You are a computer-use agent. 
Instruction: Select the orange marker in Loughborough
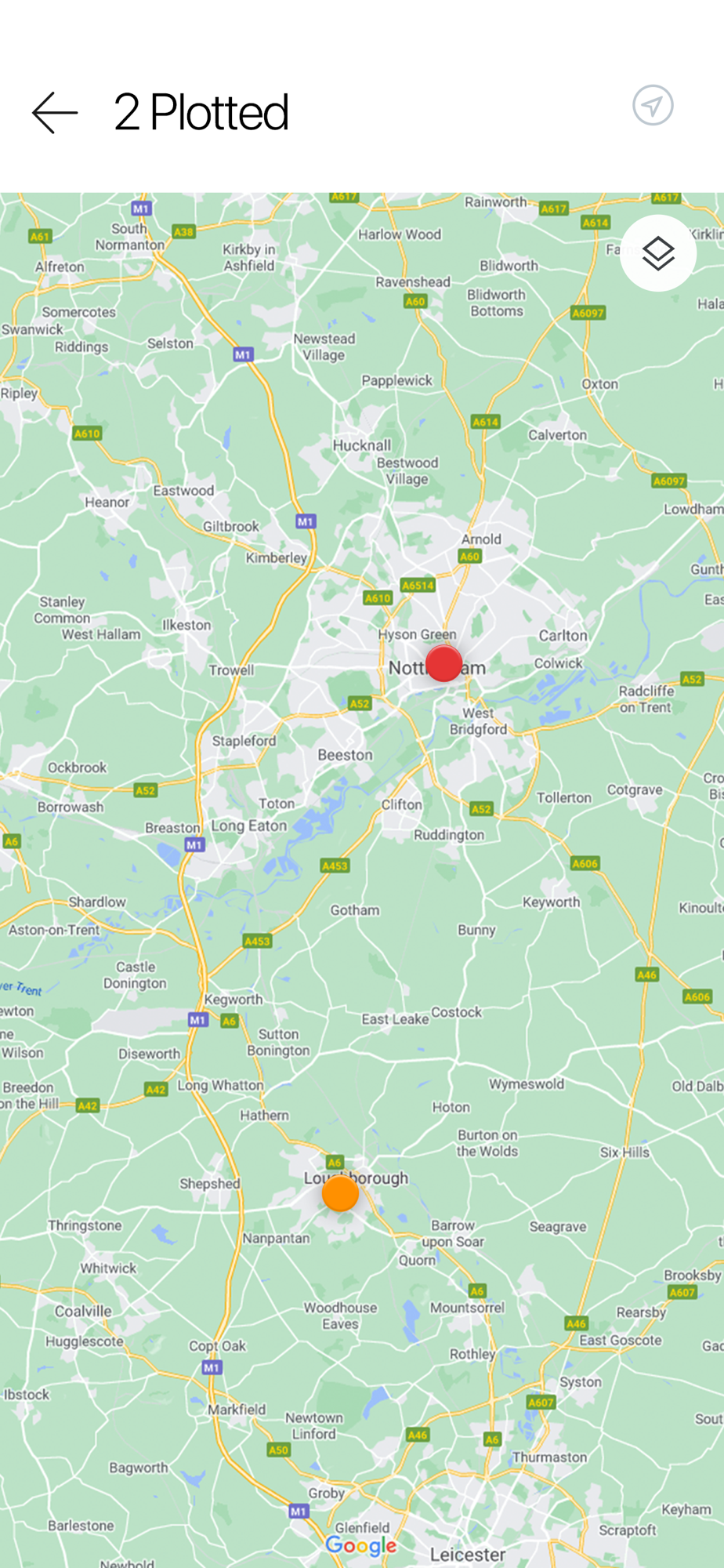(340, 1193)
